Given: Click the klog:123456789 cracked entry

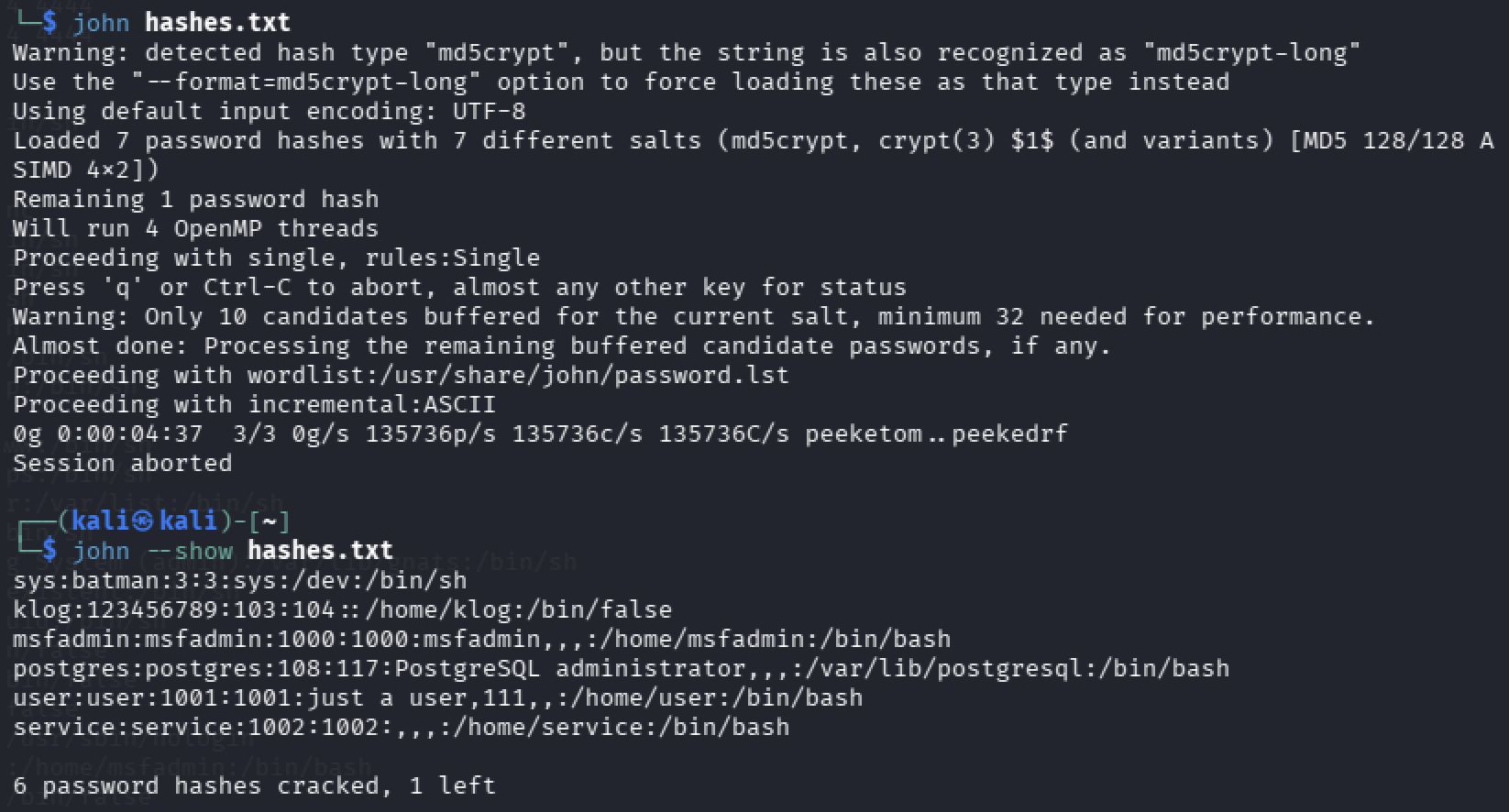Looking at the screenshot, I should (343, 609).
